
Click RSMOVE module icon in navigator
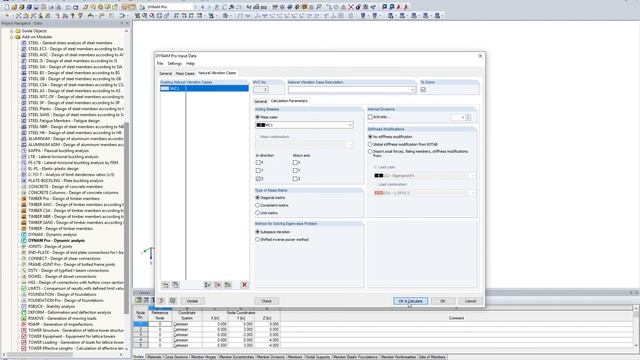(x=24, y=318)
